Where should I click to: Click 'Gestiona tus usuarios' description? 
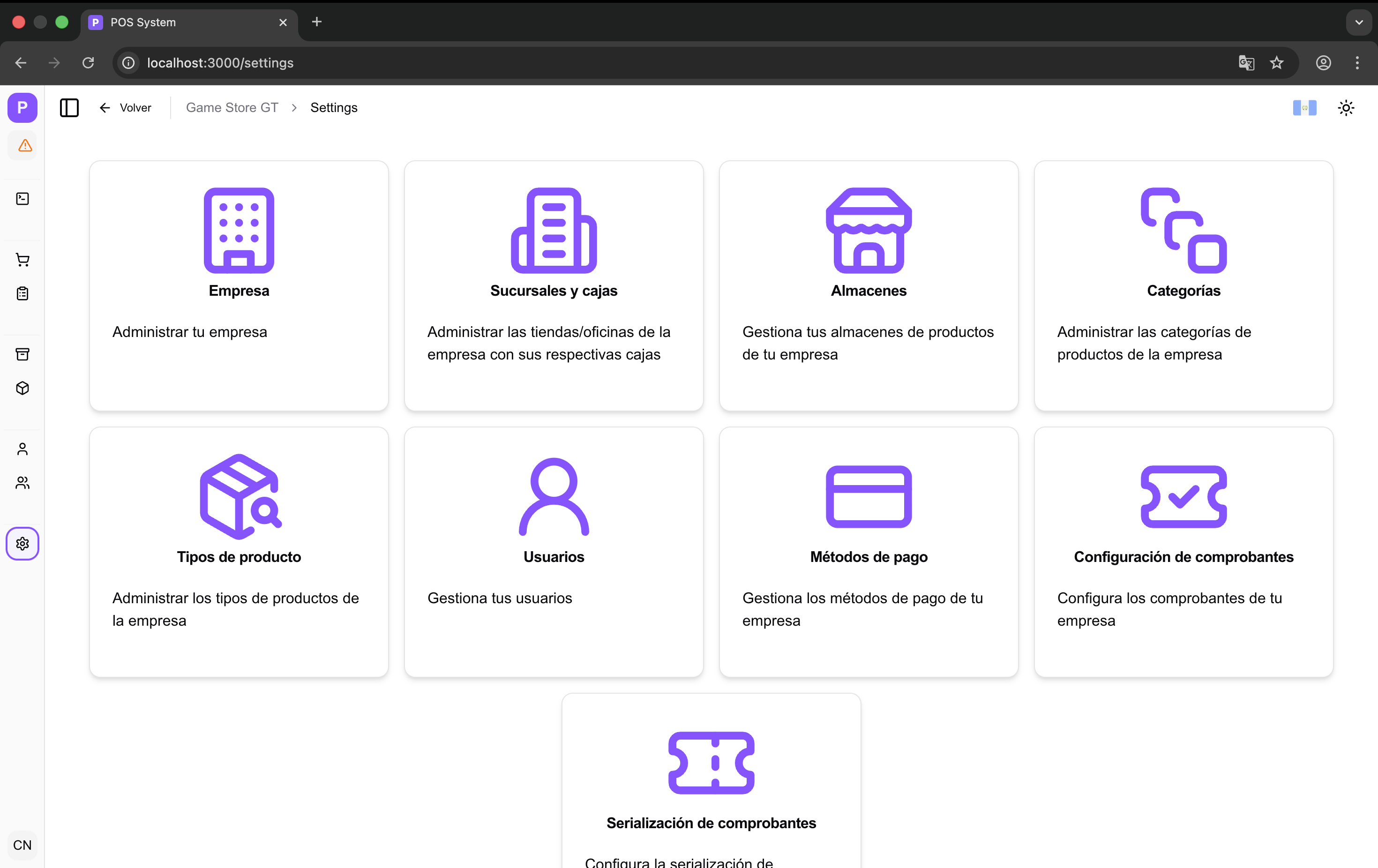click(x=500, y=598)
